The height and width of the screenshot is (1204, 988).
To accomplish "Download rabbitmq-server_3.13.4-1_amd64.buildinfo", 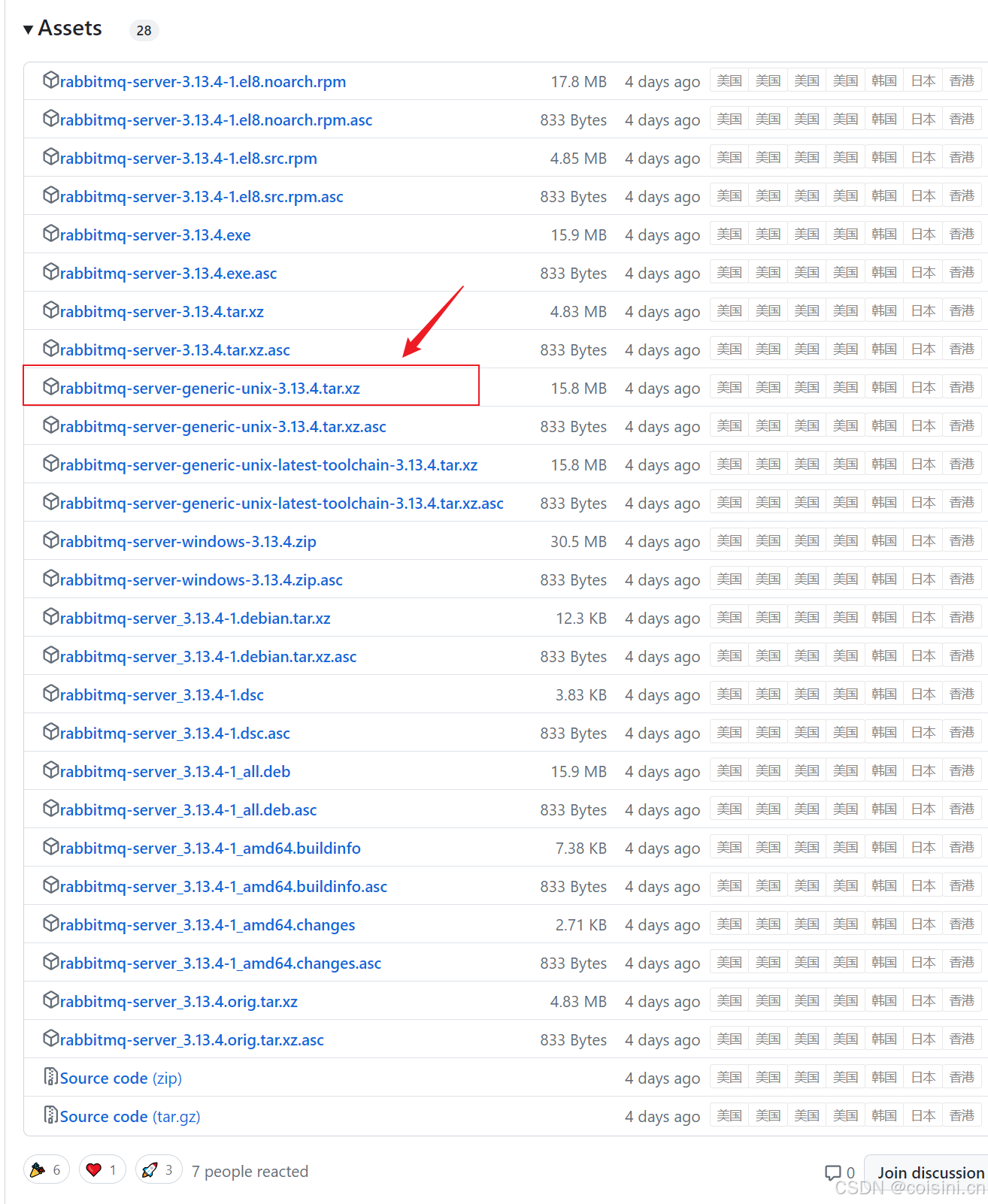I will tap(211, 849).
